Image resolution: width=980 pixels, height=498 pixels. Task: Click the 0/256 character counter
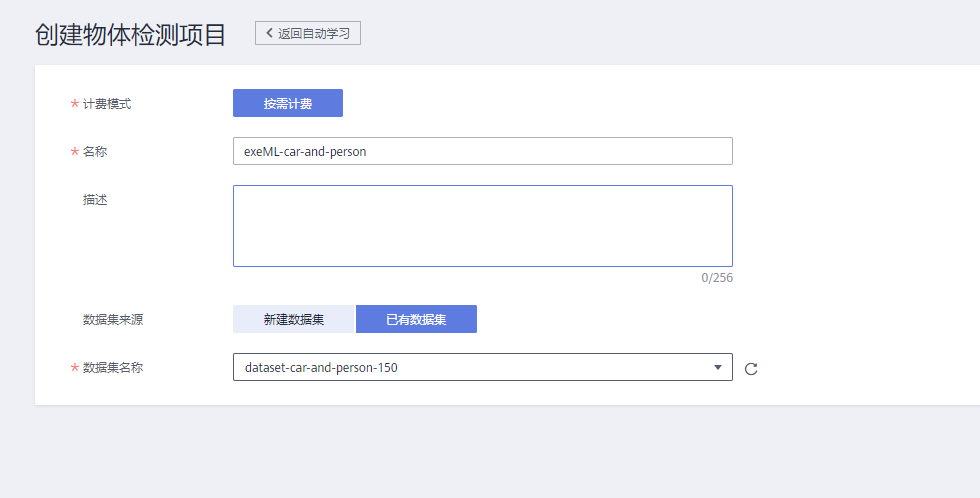[716, 278]
